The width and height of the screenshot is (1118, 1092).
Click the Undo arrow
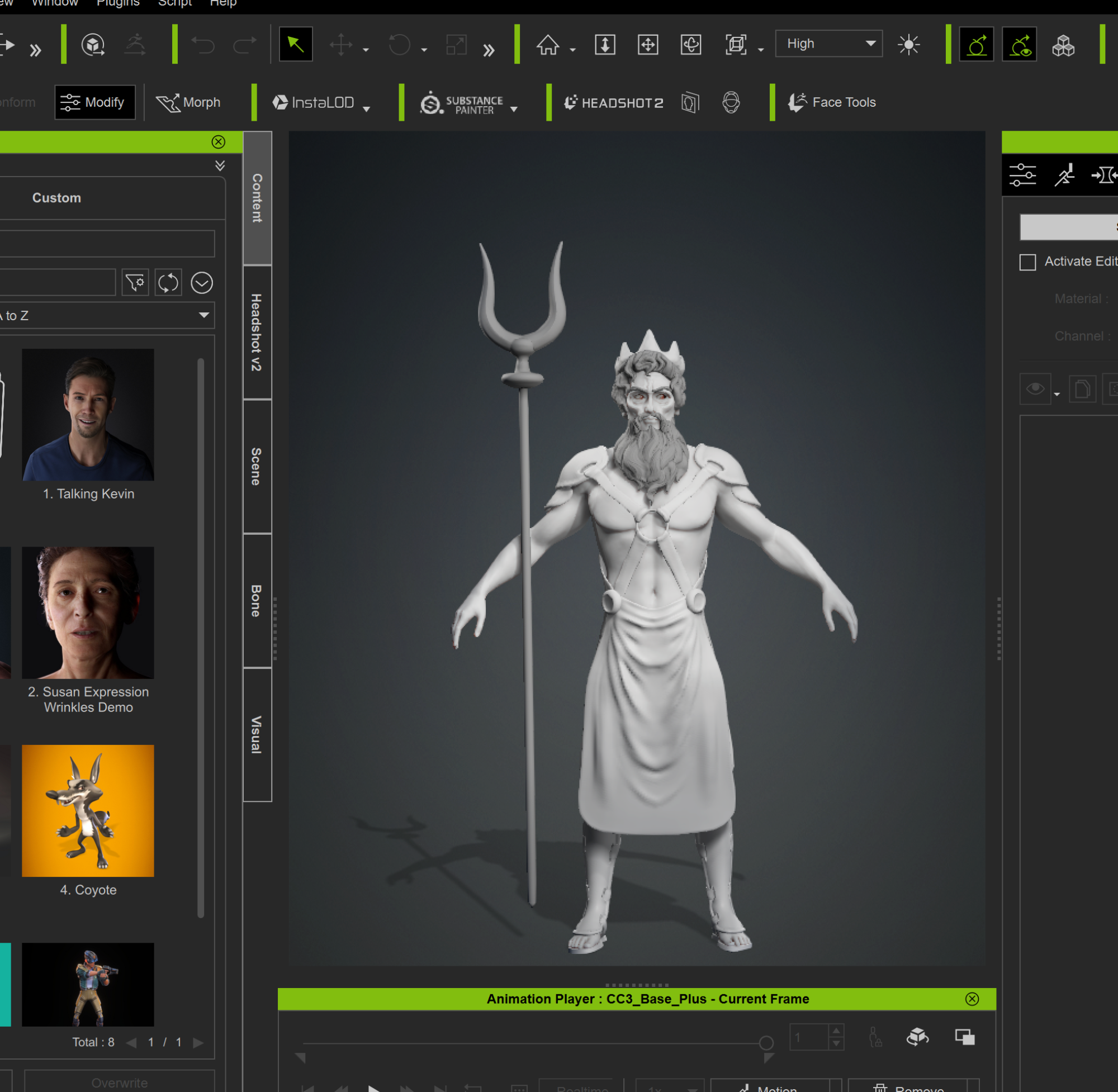click(x=202, y=45)
